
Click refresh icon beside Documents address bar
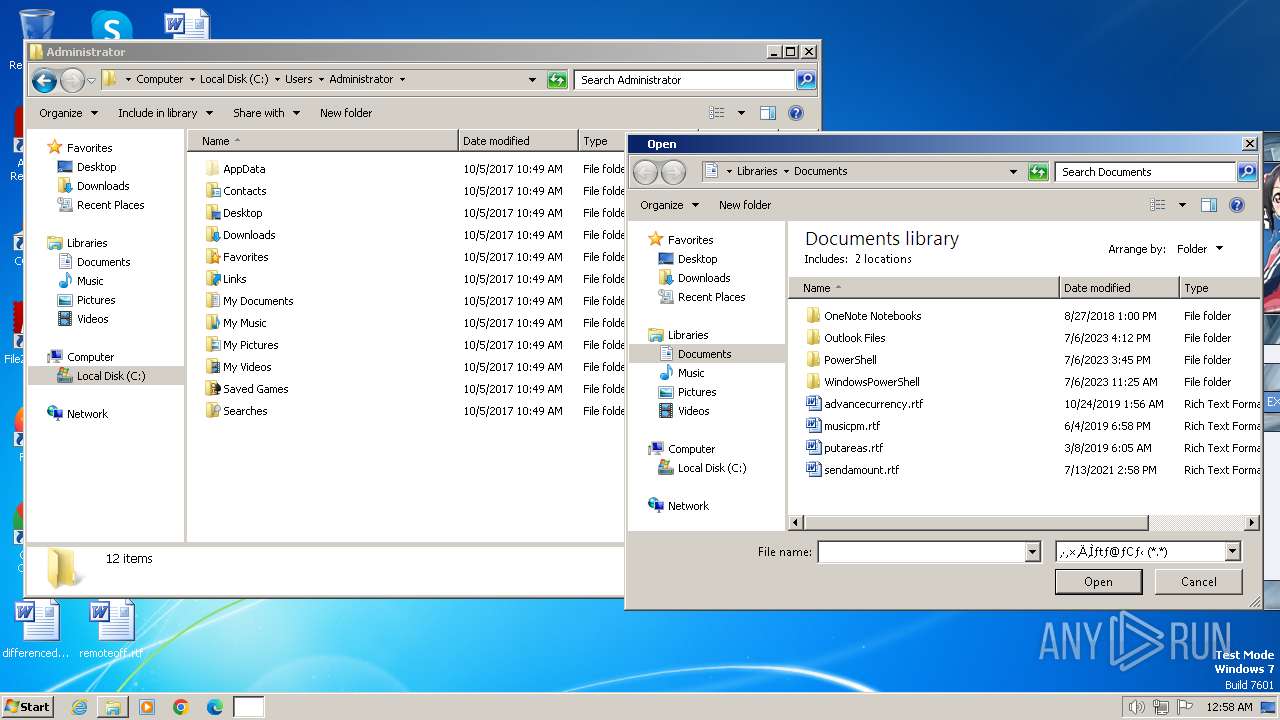pos(1038,172)
